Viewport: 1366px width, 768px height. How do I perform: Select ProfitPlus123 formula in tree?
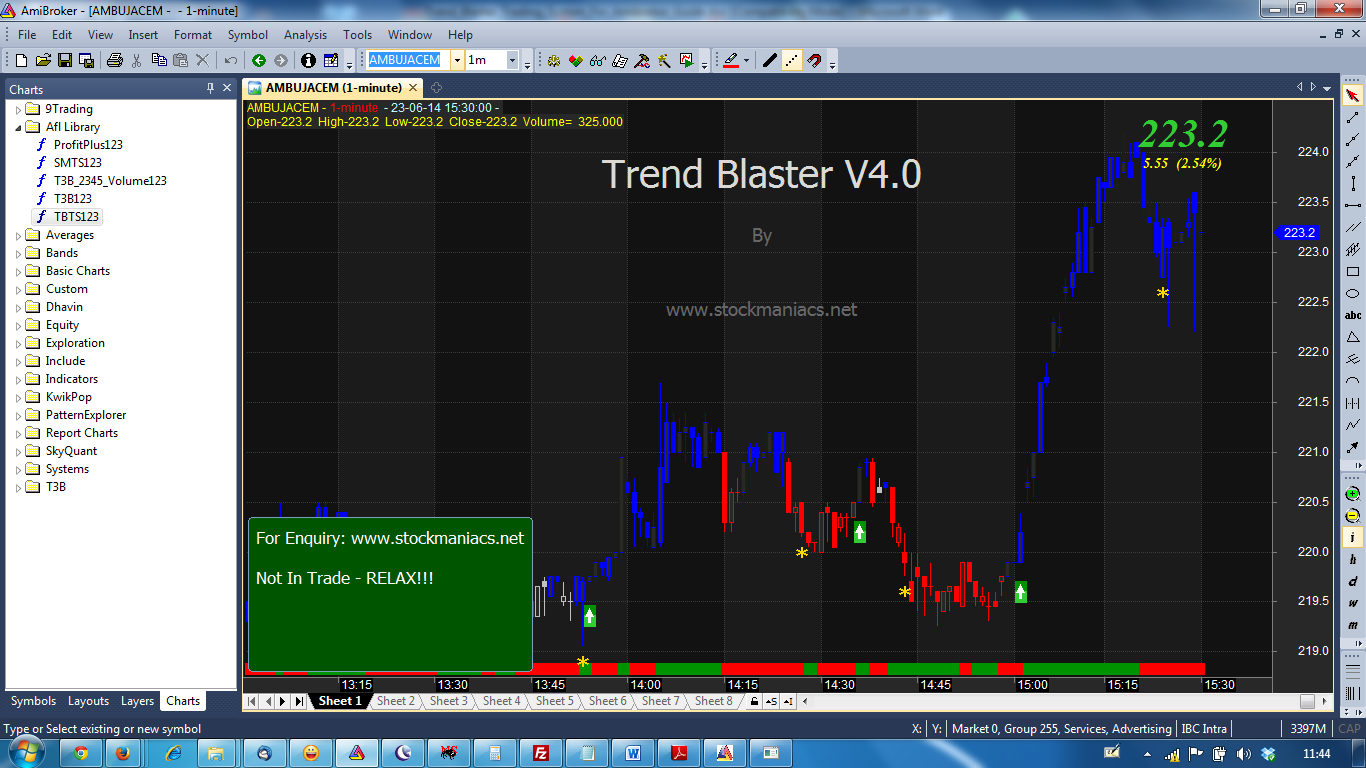point(88,145)
